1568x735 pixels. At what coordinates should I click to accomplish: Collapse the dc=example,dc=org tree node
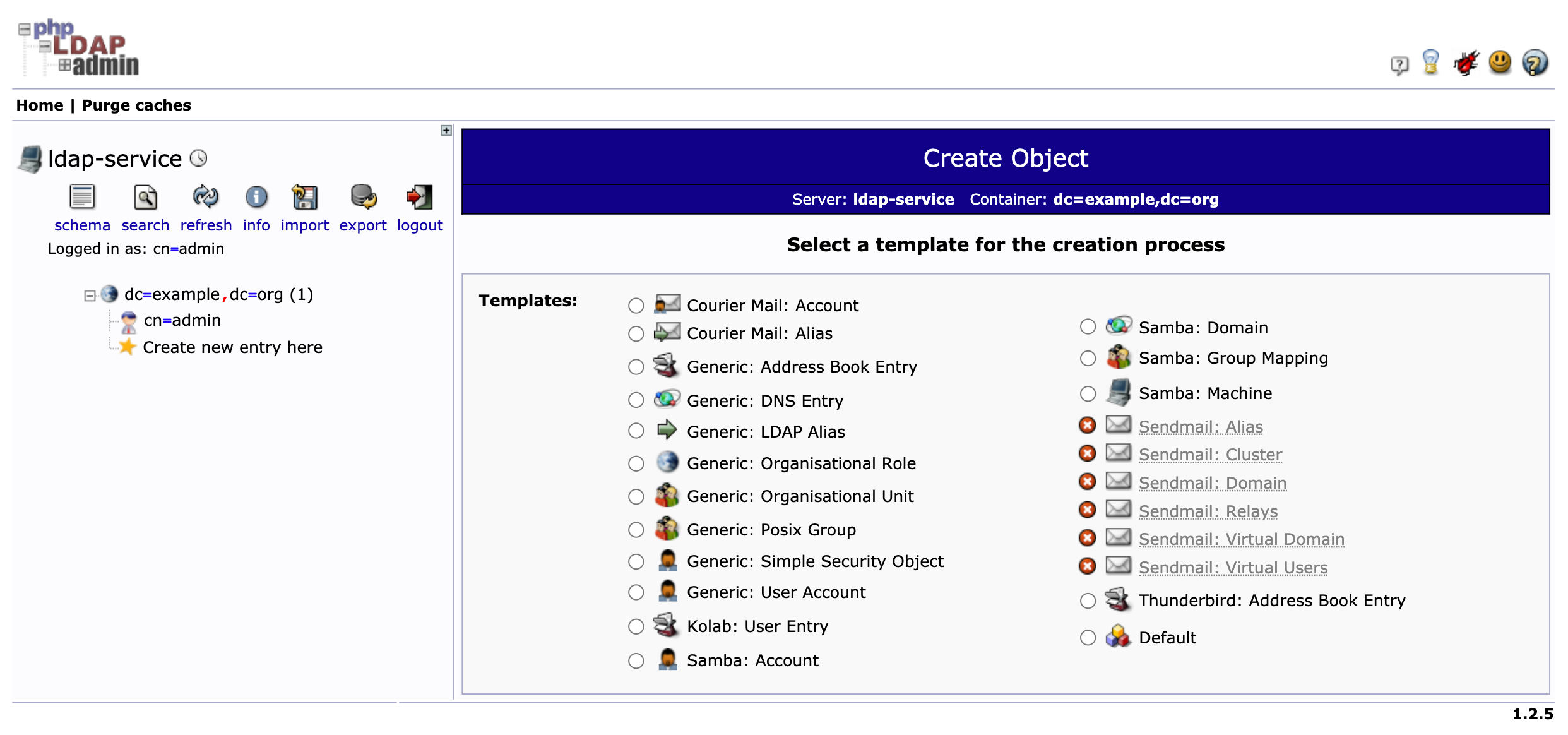pos(90,296)
